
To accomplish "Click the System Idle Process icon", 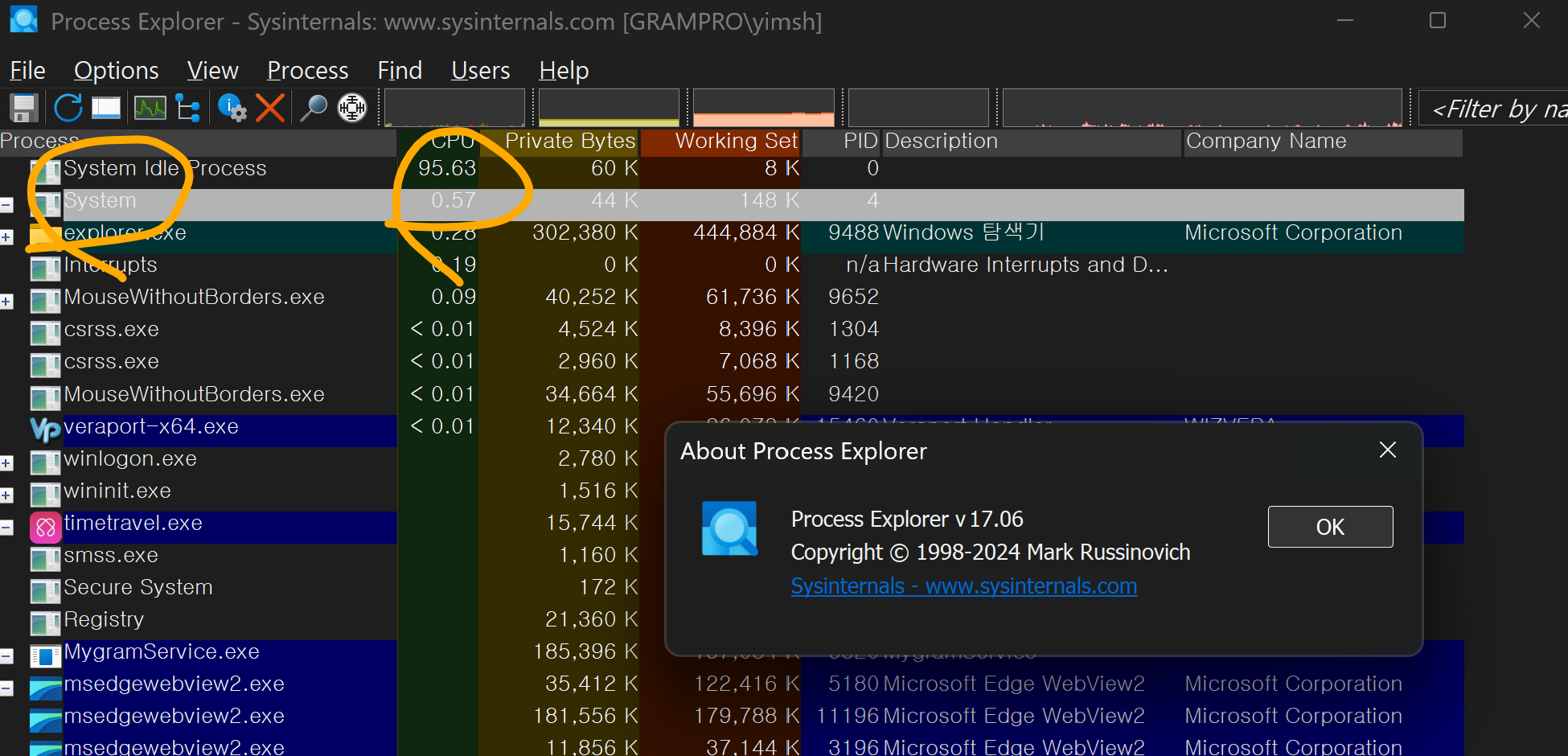I will click(46, 172).
